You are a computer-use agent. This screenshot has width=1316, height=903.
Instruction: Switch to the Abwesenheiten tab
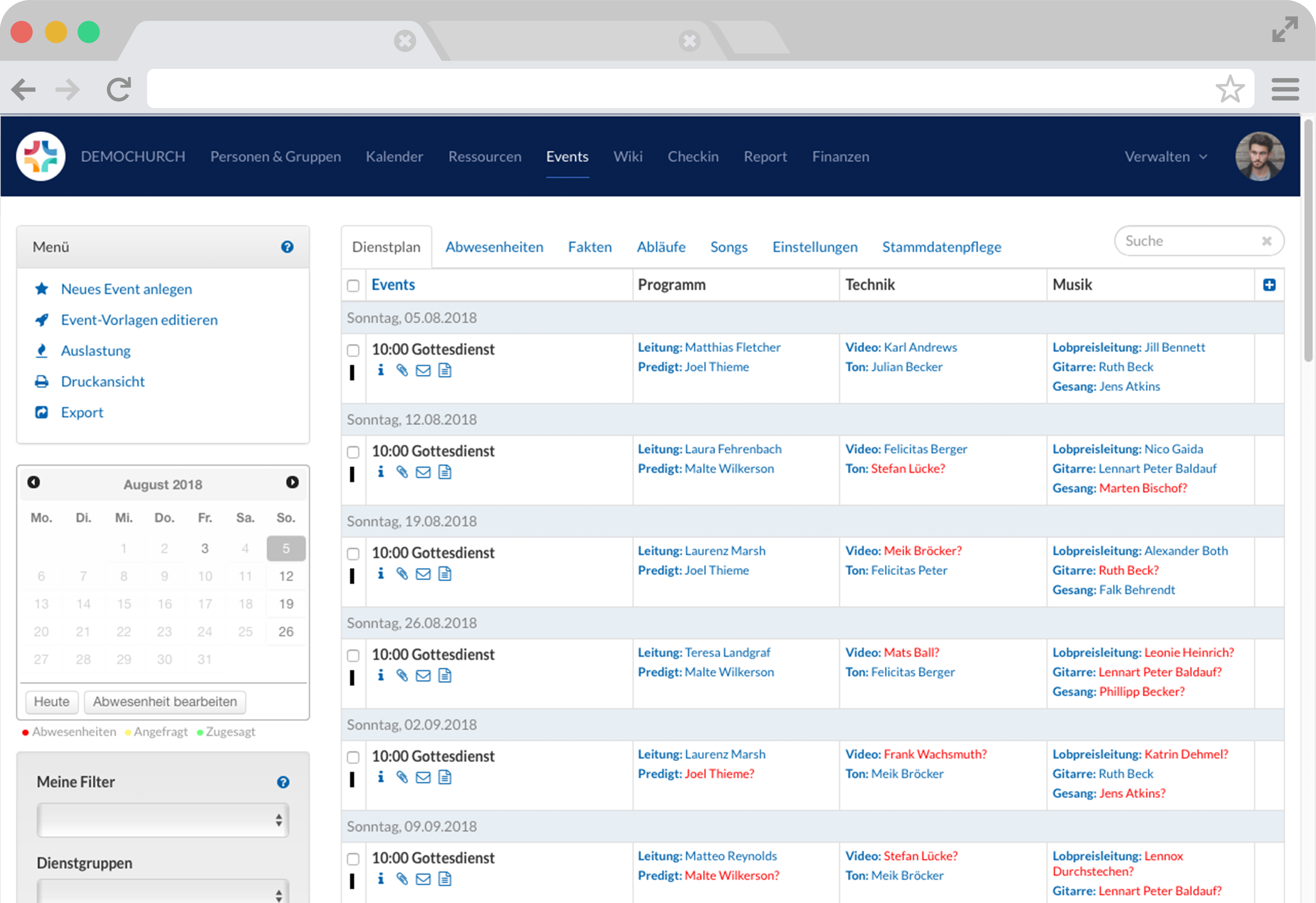[x=494, y=247]
